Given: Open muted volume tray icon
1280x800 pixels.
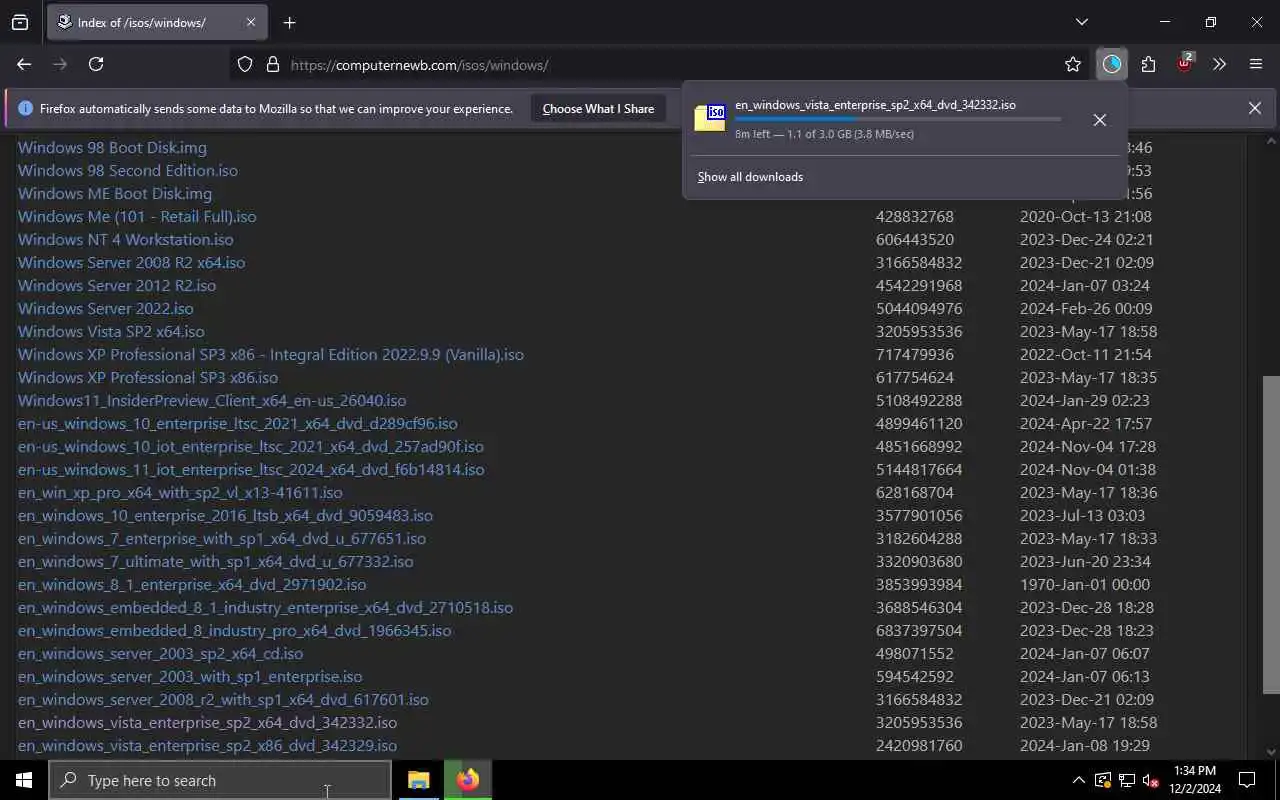Looking at the screenshot, I should pyautogui.click(x=1150, y=780).
